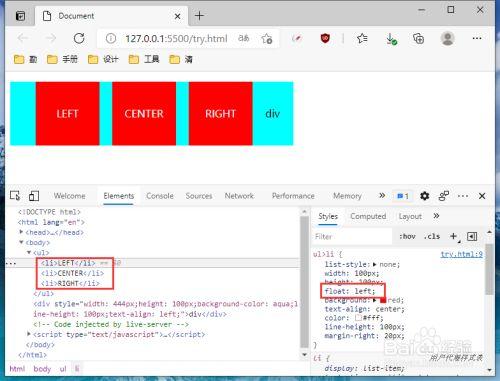Collapse the body node in DOM tree
The height and width of the screenshot is (381, 500).
pos(21,242)
